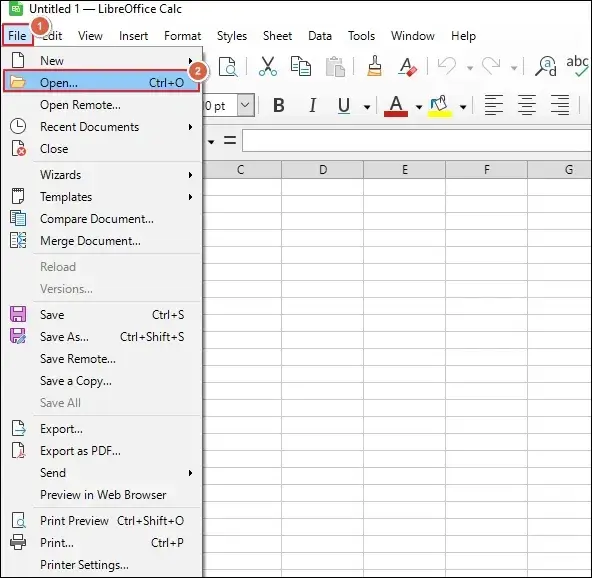This screenshot has height=578, width=592.
Task: Open the Help menu
Action: (463, 36)
